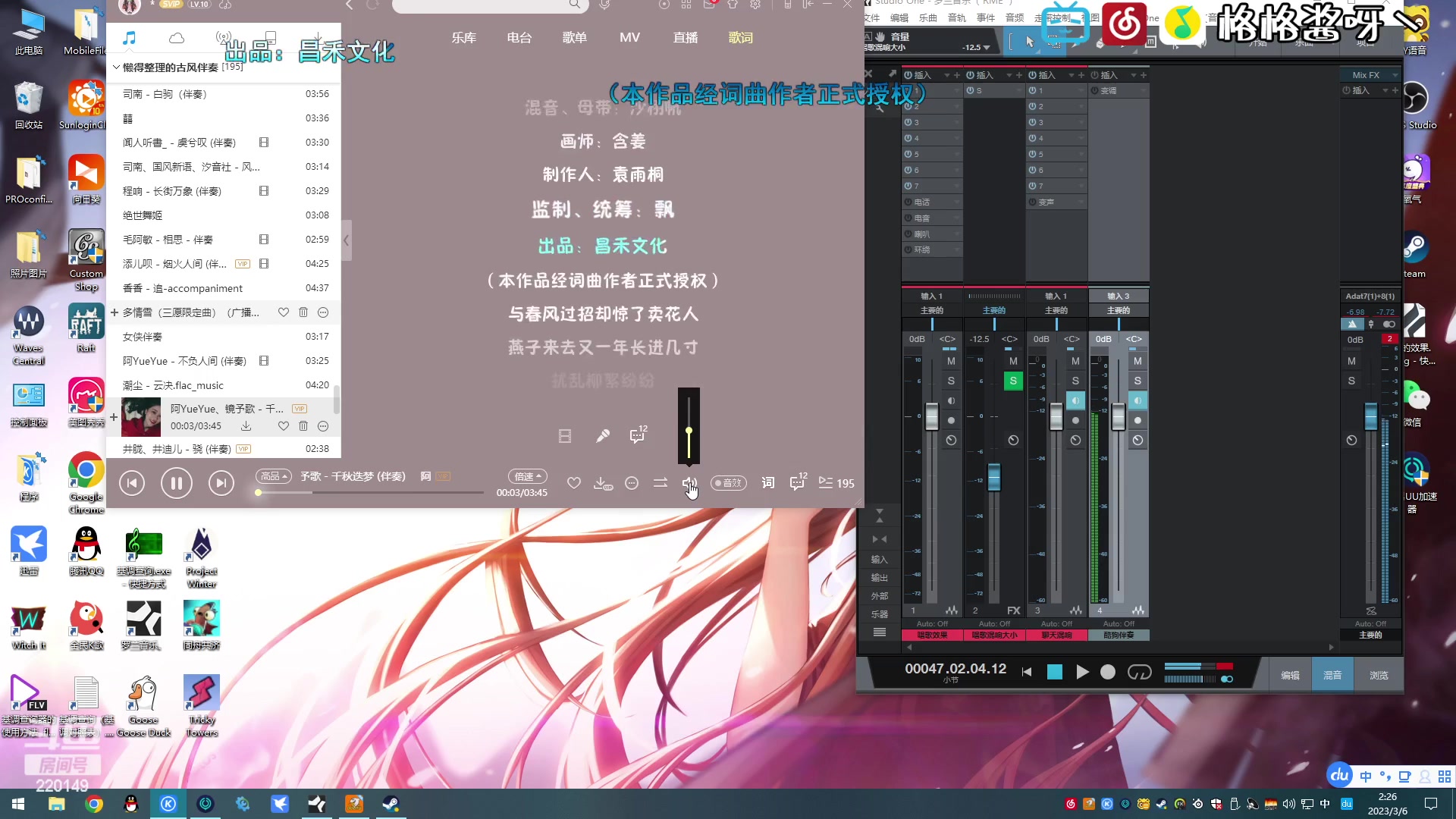Viewport: 1456px width, 819px height.
Task: Open the 高品 quality dropdown
Action: [274, 476]
